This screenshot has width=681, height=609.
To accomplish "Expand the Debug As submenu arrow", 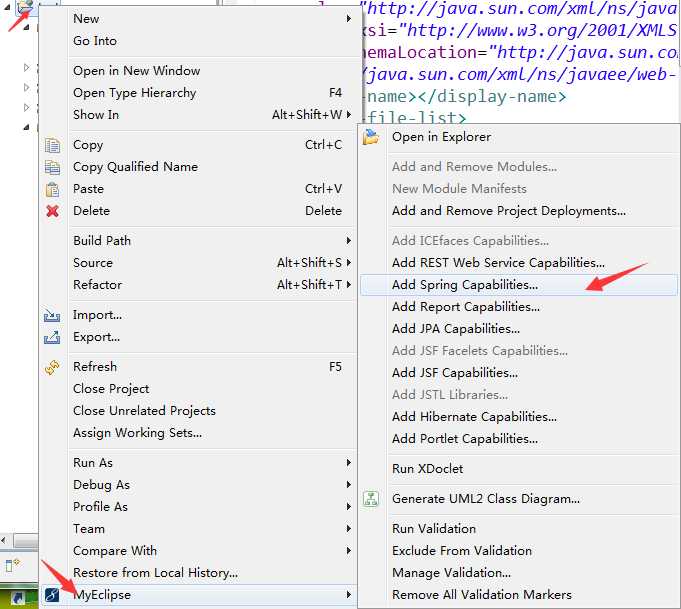I will pos(348,485).
